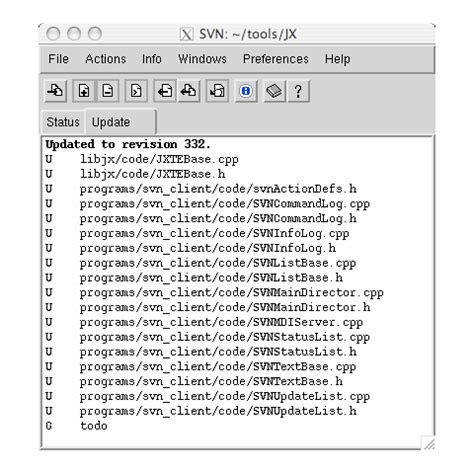Select the libjx/code/JXTEBase.cpp line
Viewport: 474px width, 474px height.
(x=142, y=159)
